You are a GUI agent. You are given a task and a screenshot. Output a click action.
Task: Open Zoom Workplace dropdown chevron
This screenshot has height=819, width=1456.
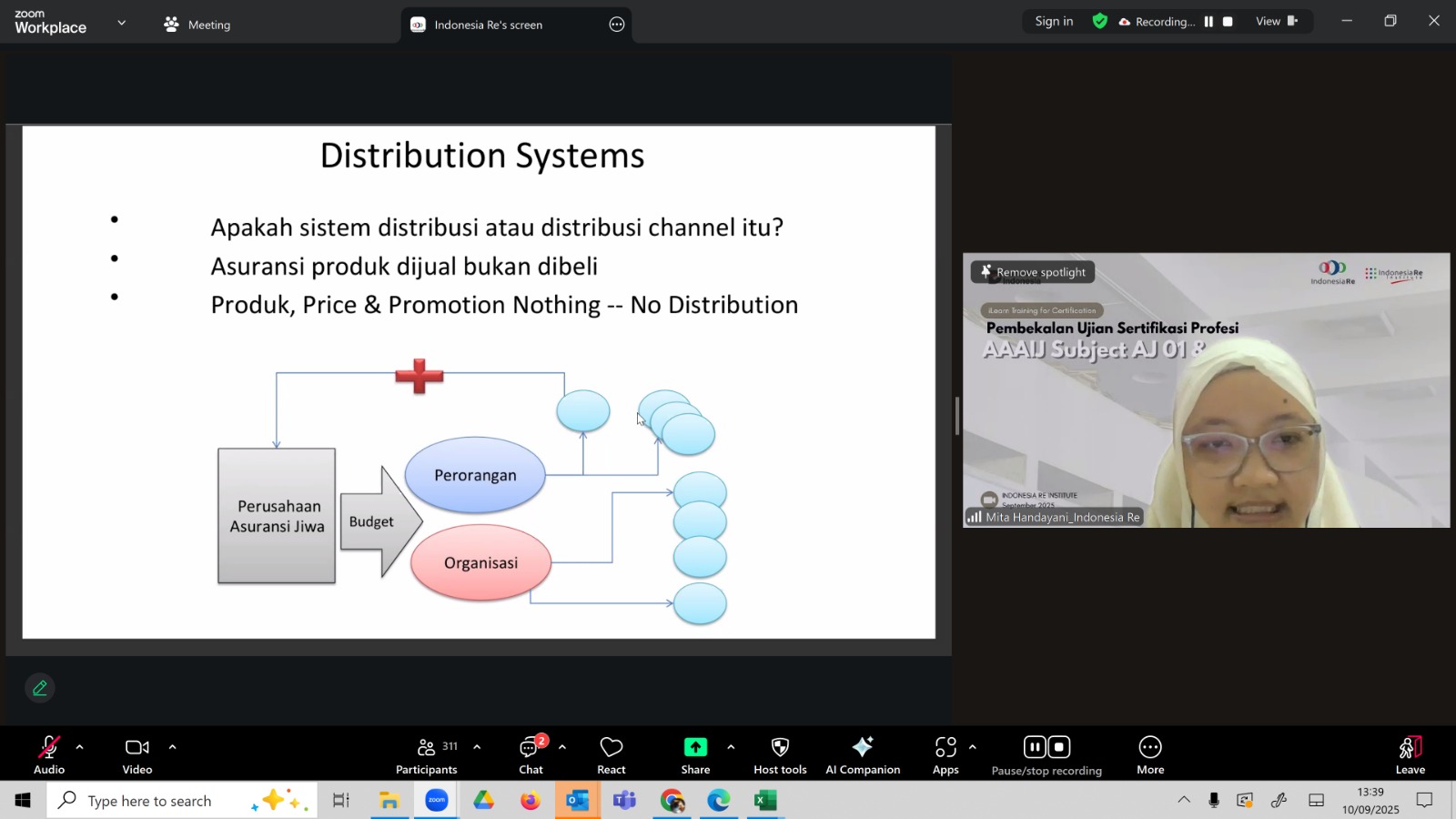click(122, 23)
